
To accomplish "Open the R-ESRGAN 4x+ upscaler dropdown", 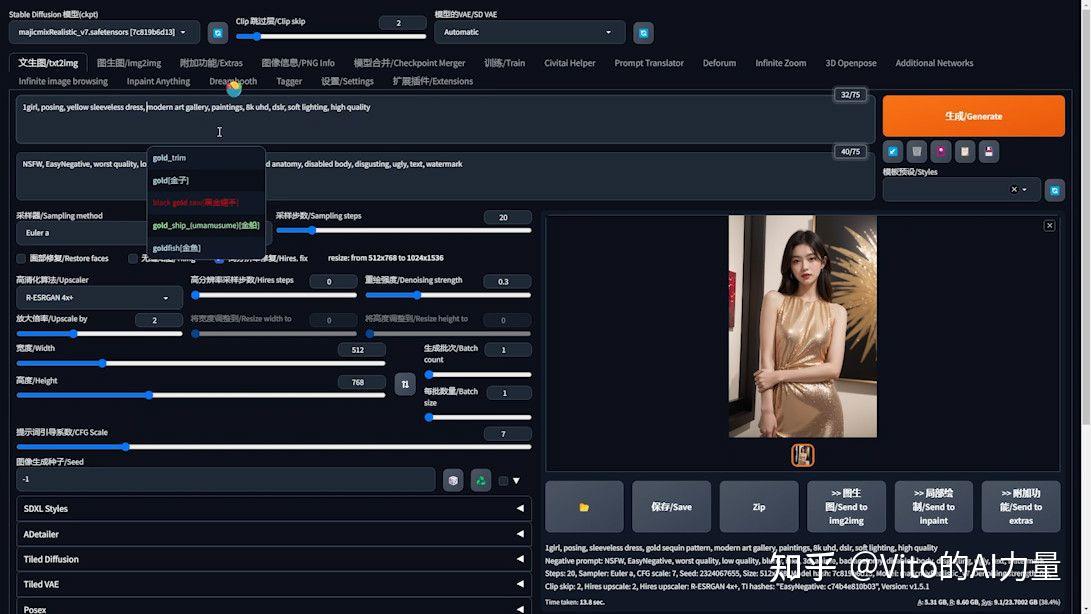I will pyautogui.click(x=99, y=298).
